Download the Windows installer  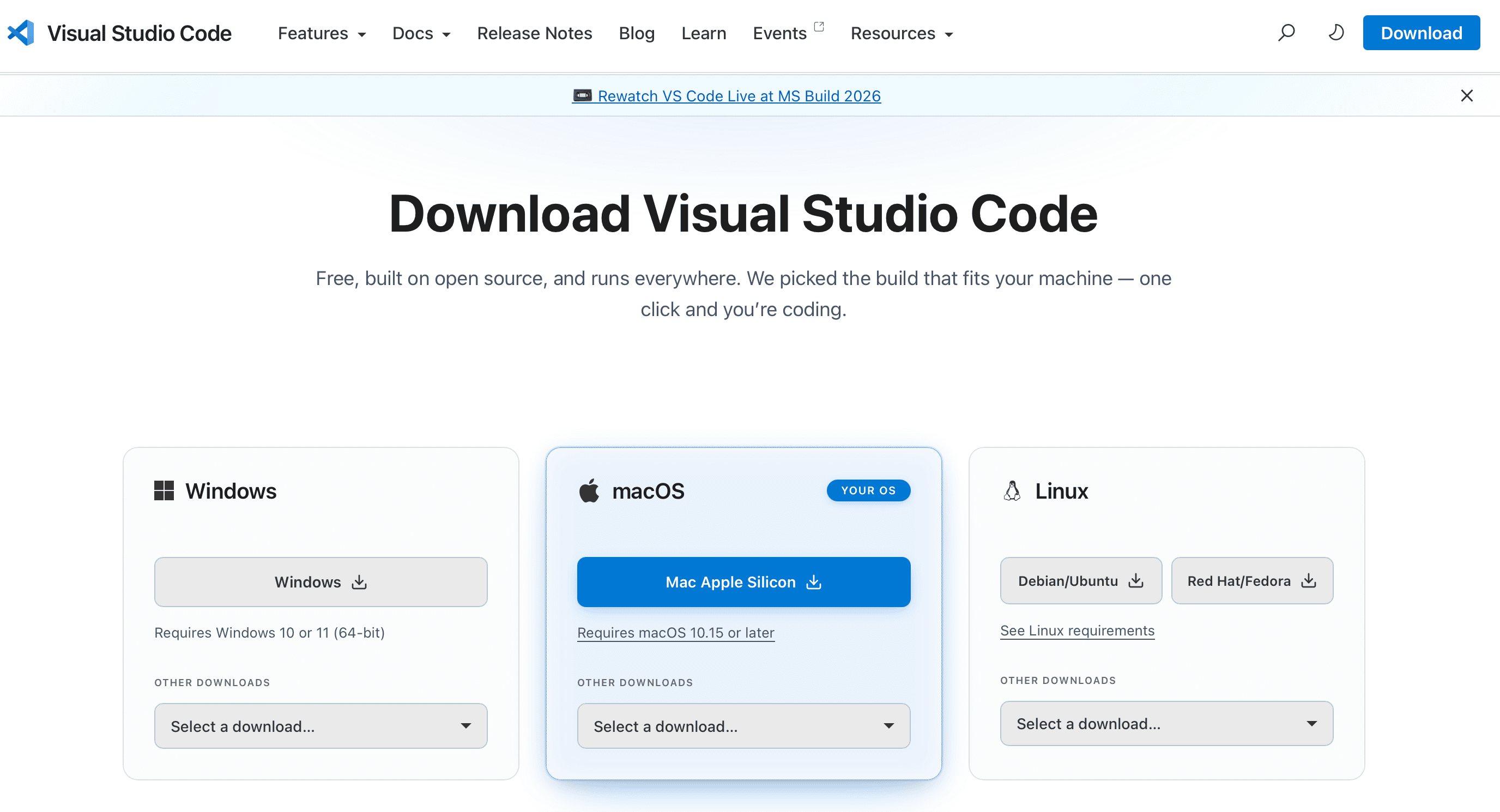pyautogui.click(x=321, y=582)
